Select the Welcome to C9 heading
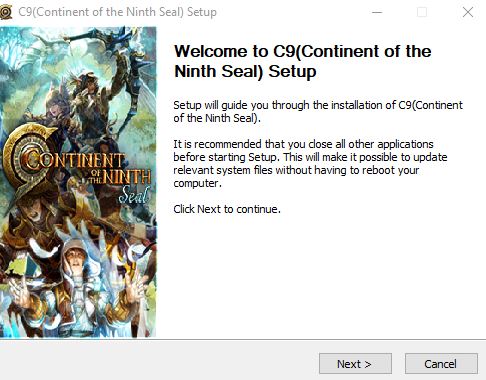The width and height of the screenshot is (486, 380). coord(303,61)
